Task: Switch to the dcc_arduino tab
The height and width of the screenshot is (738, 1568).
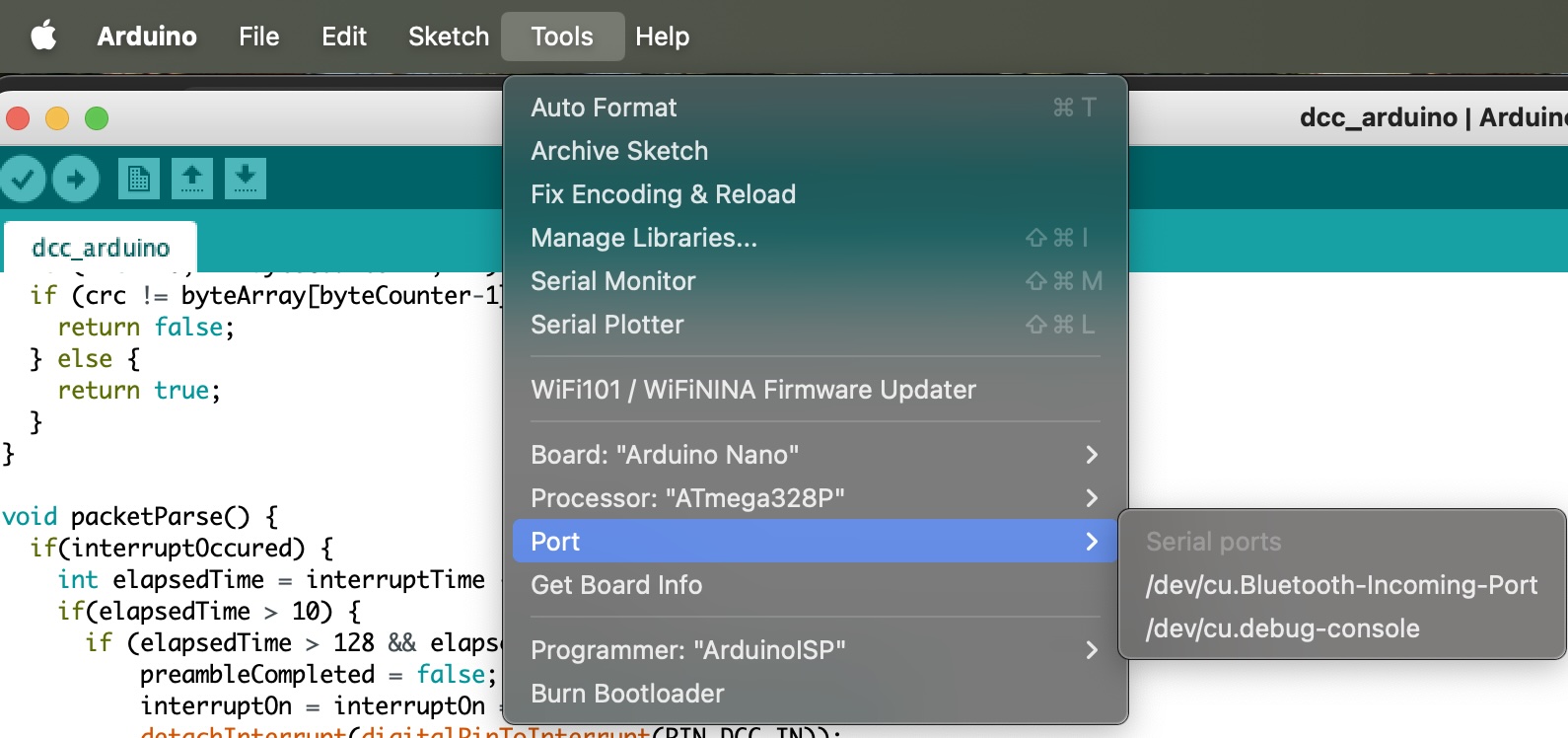Action: [x=101, y=248]
